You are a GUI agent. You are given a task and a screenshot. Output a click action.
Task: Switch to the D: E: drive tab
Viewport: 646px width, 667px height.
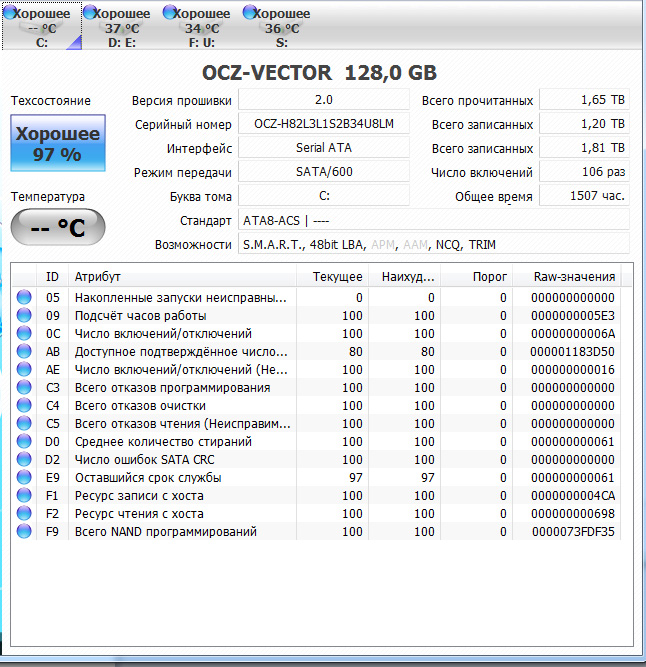122,26
